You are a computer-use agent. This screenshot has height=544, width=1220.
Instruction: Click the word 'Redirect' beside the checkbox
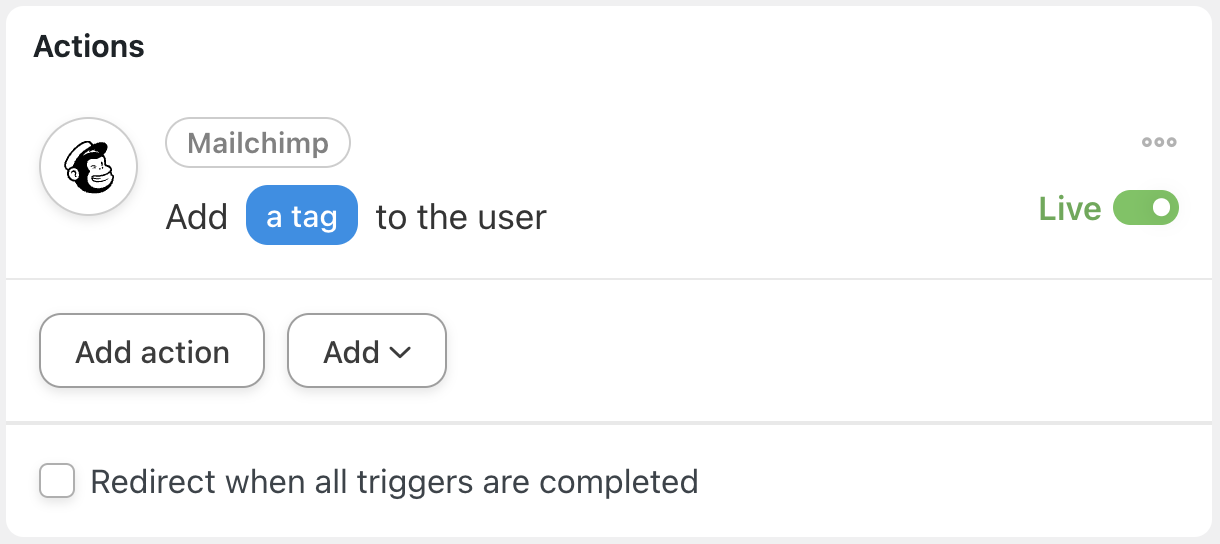pos(153,482)
